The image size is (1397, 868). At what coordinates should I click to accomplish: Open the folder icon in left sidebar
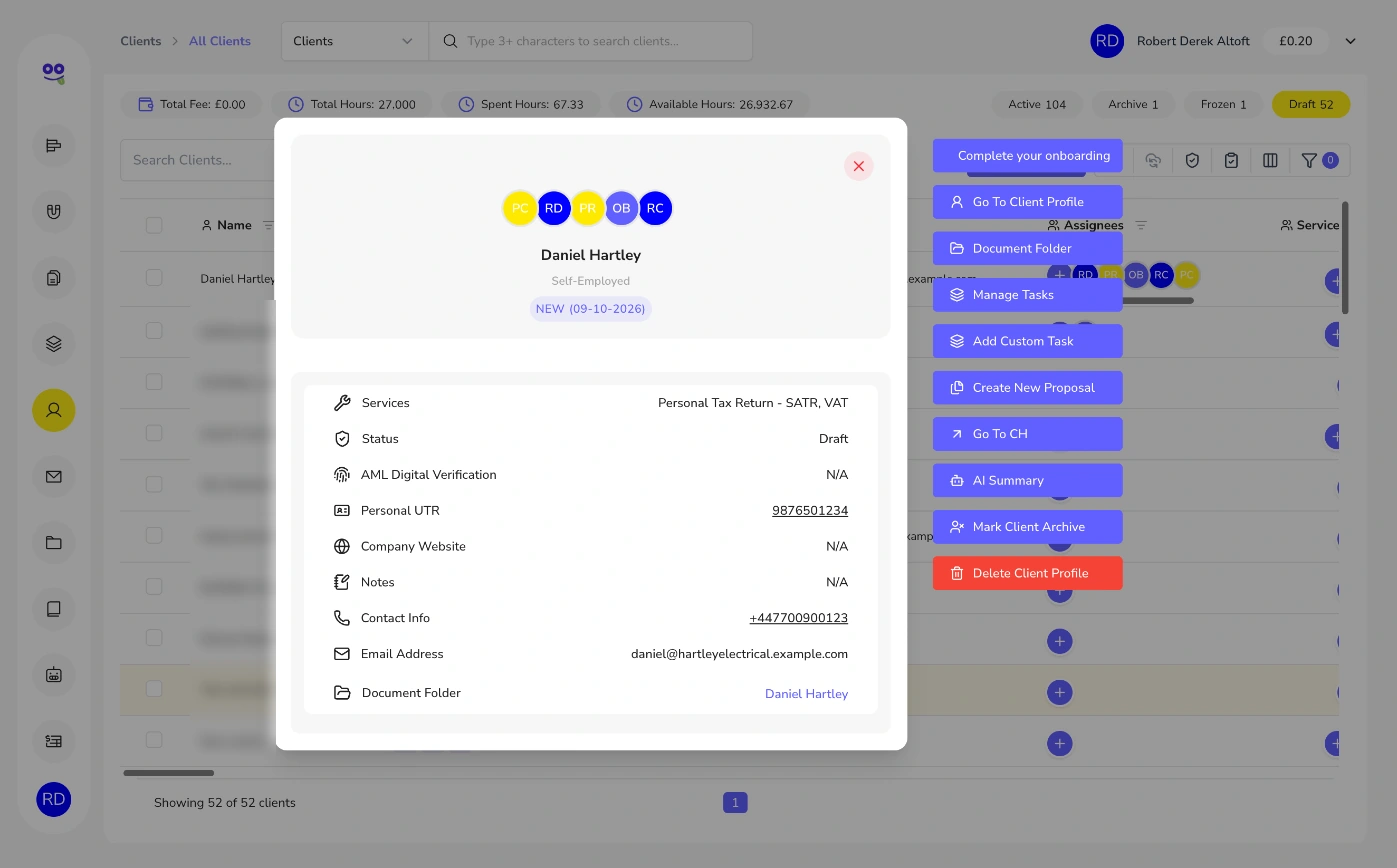tap(54, 543)
